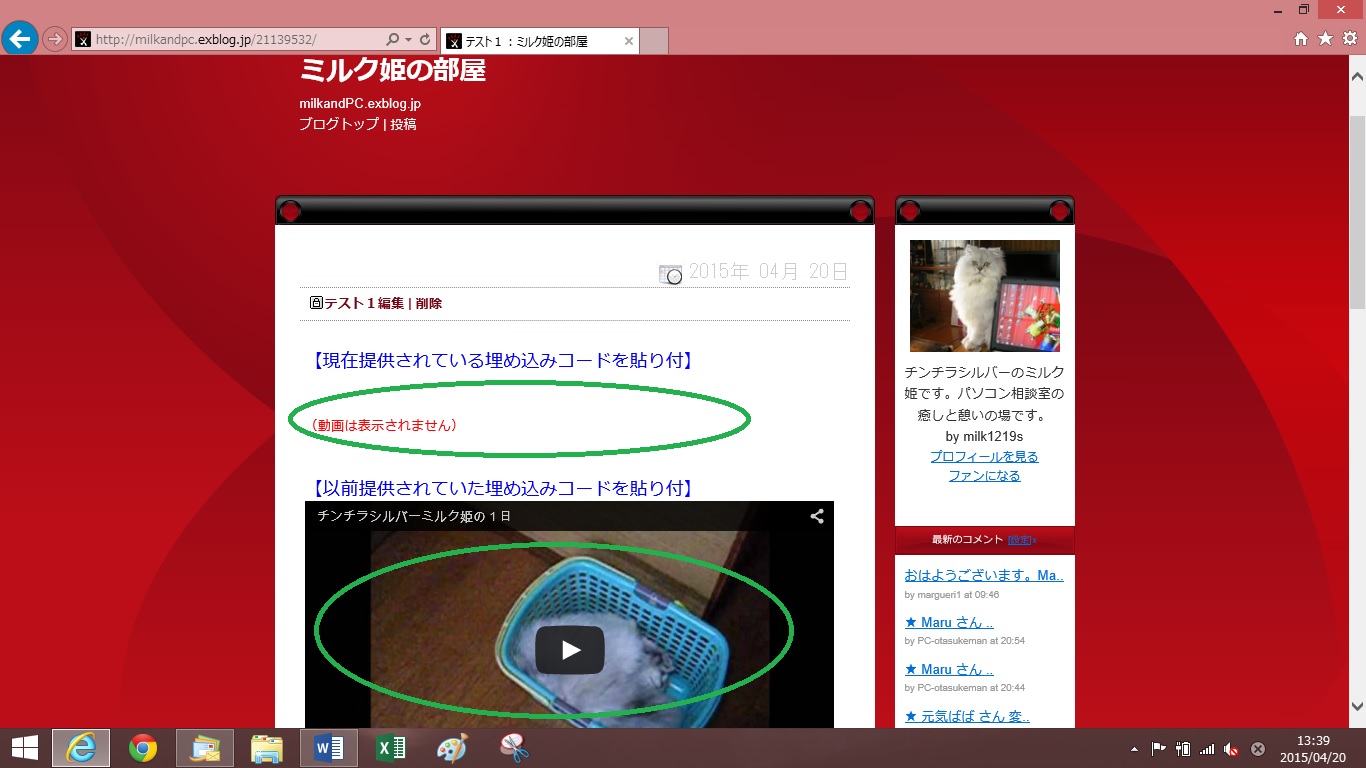Switch to Internet Explorer on taskbar

click(x=81, y=748)
